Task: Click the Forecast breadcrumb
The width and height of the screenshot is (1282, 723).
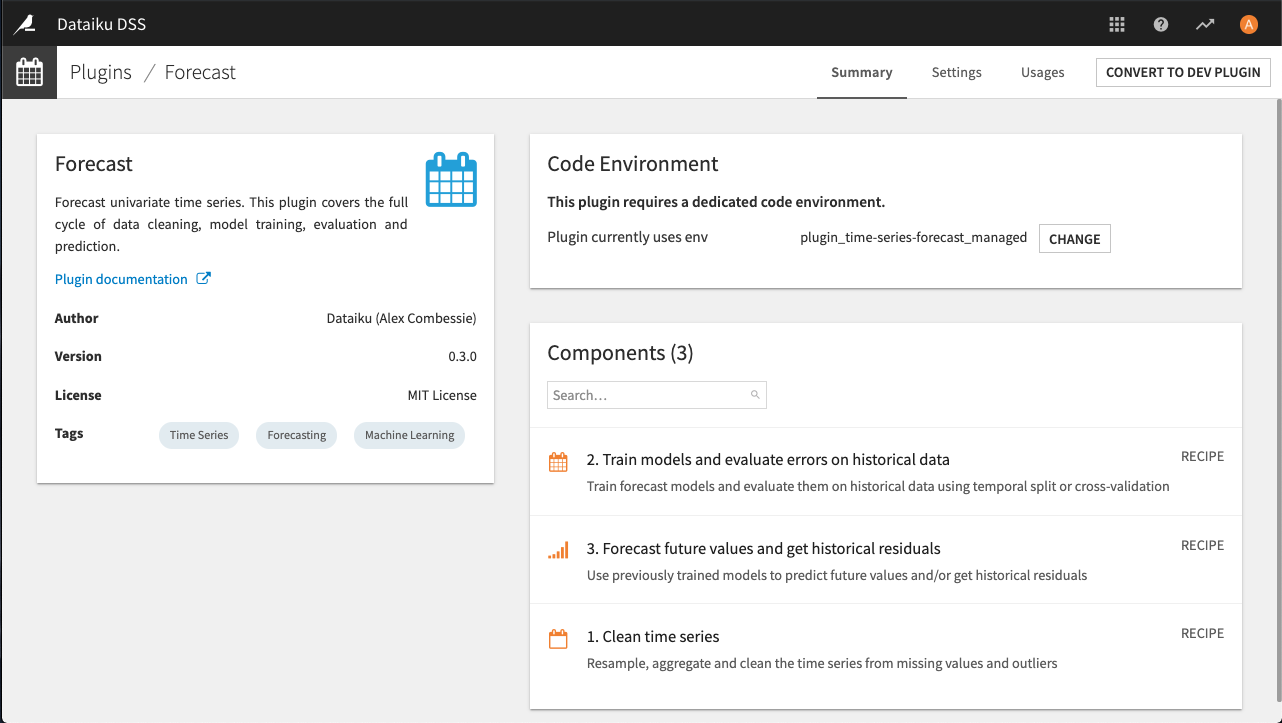Action: 200,72
